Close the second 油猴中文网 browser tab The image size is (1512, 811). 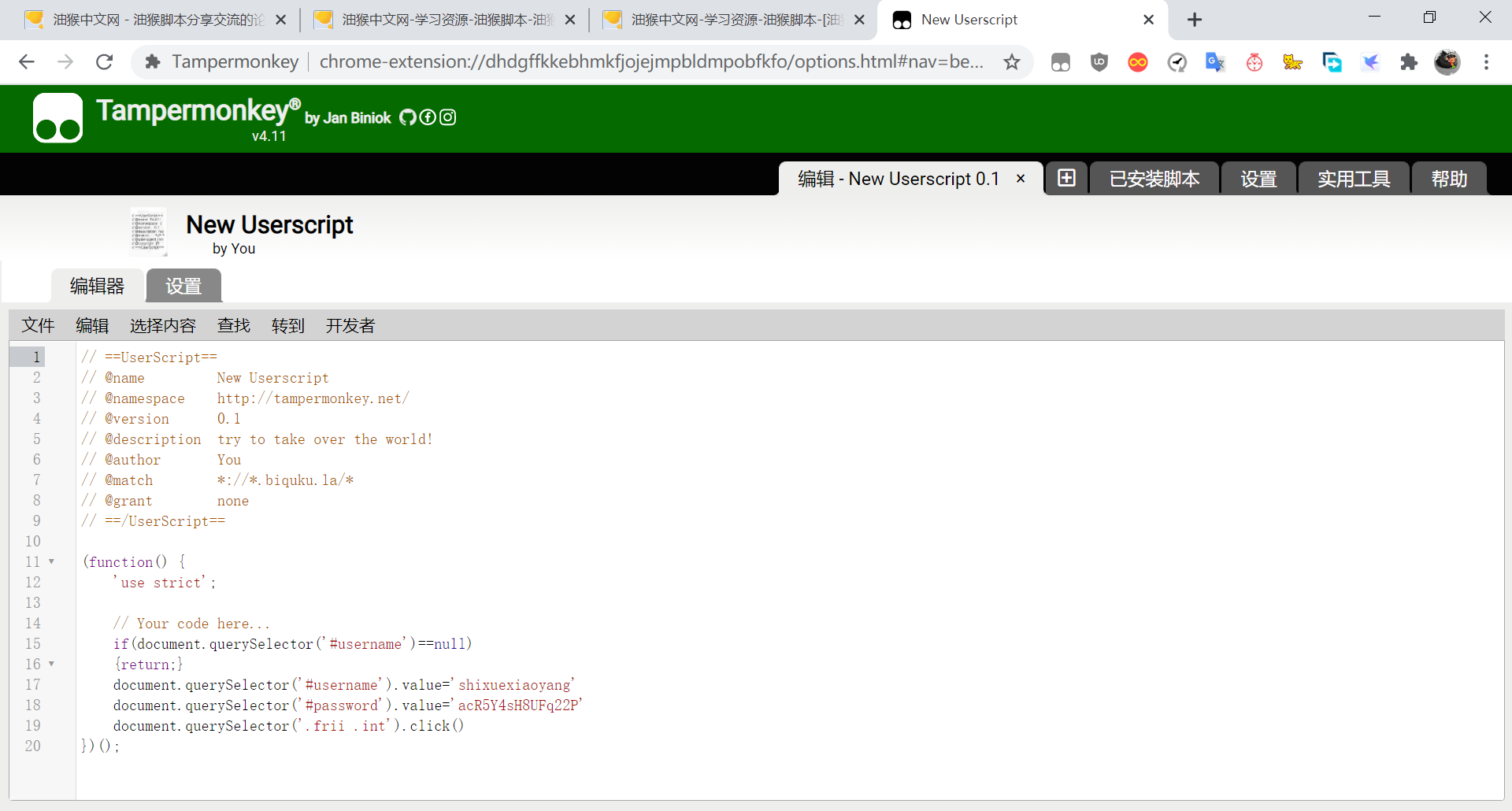tap(570, 20)
